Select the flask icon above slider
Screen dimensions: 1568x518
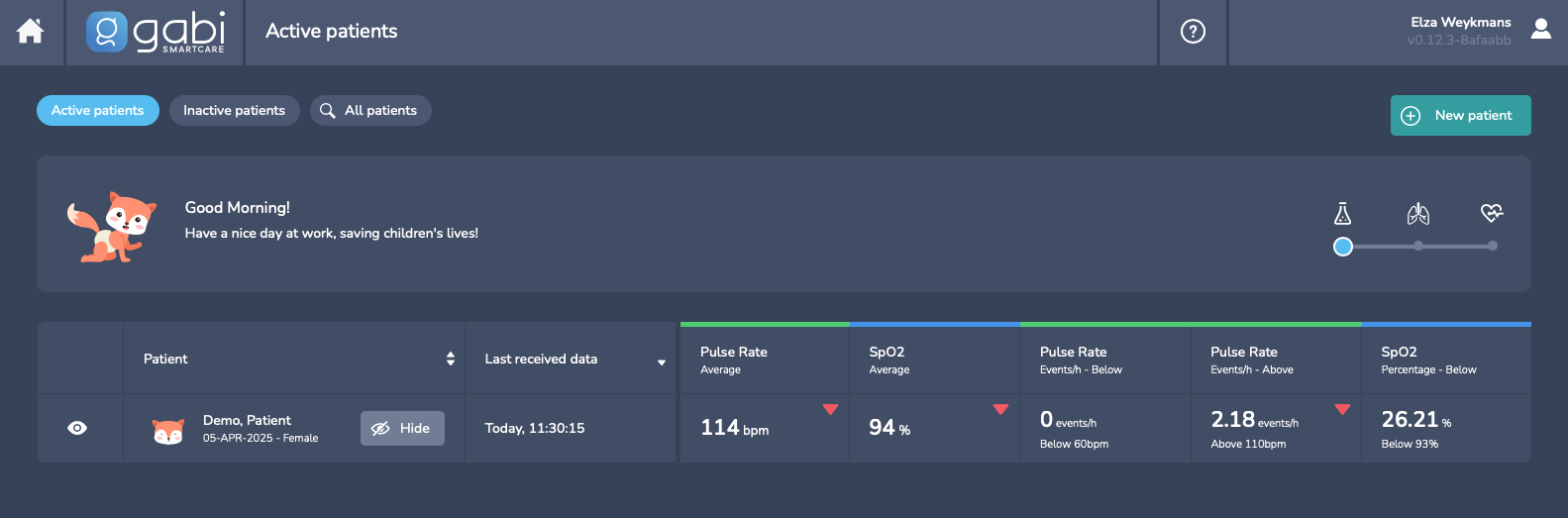coord(1342,213)
